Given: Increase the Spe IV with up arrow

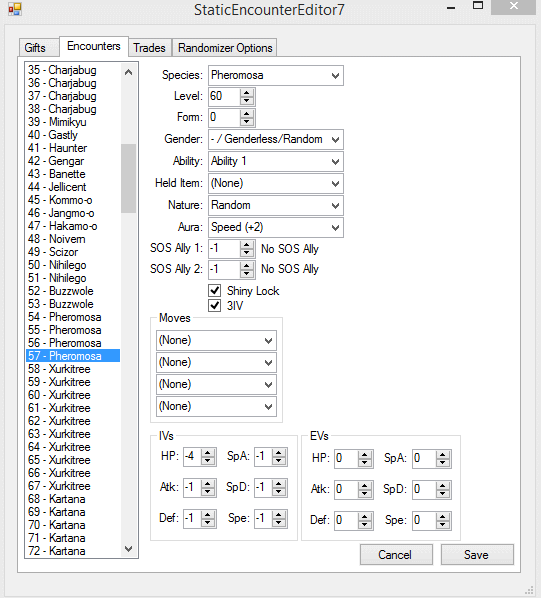Looking at the screenshot, I should click(279, 515).
